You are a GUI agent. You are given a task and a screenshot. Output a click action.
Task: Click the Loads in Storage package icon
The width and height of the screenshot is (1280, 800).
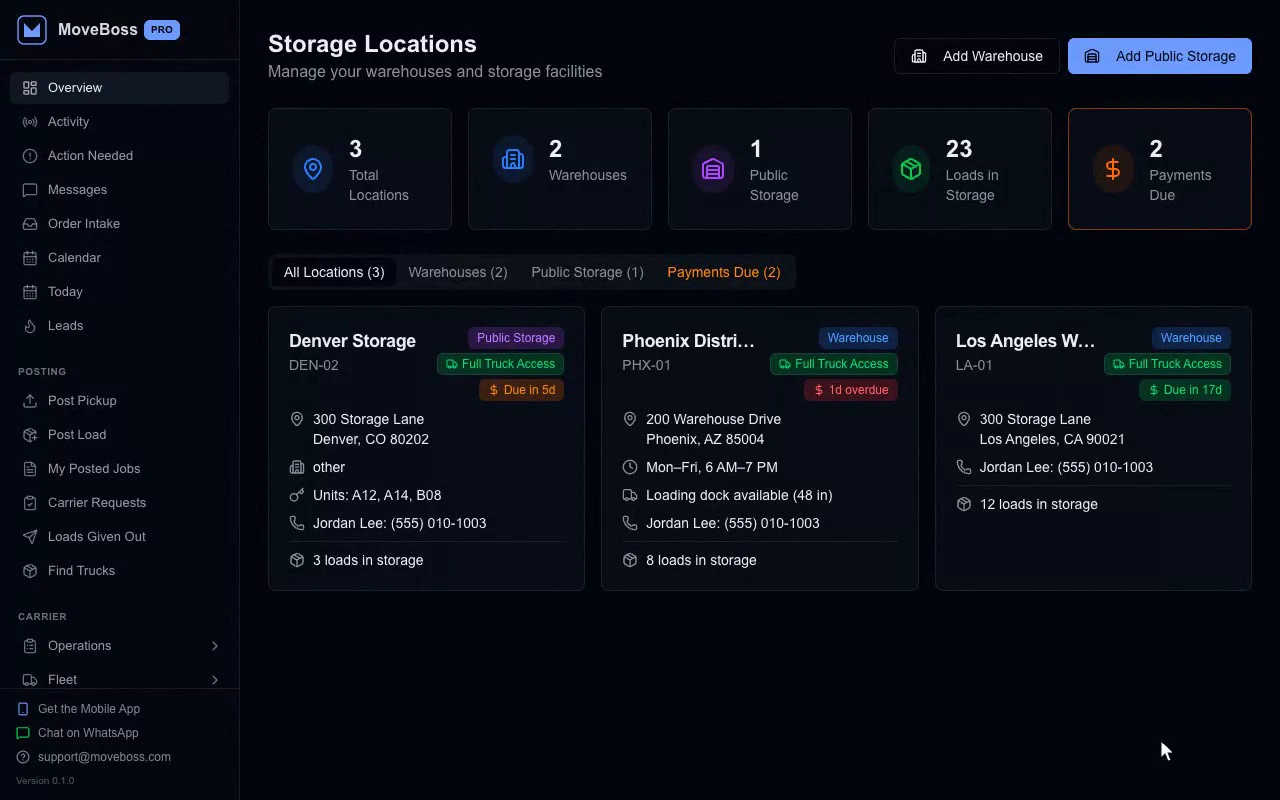click(x=911, y=169)
